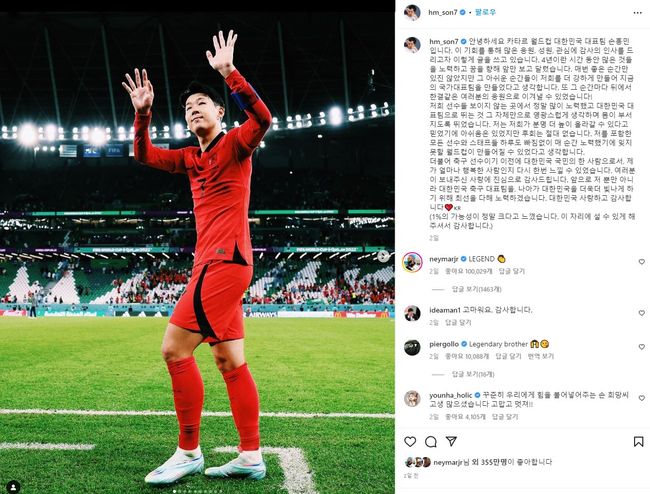Open younha_holic profile from comment username
Image resolution: width=650 pixels, height=494 pixels.
coord(451,395)
